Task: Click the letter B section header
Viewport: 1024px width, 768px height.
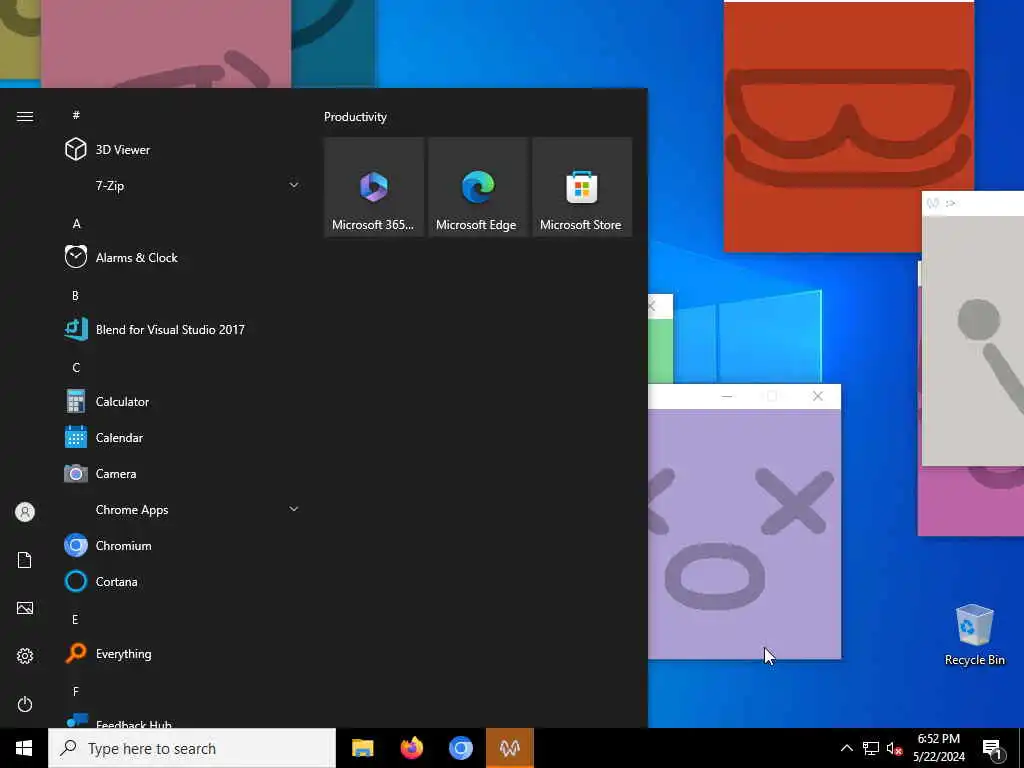Action: coord(75,295)
